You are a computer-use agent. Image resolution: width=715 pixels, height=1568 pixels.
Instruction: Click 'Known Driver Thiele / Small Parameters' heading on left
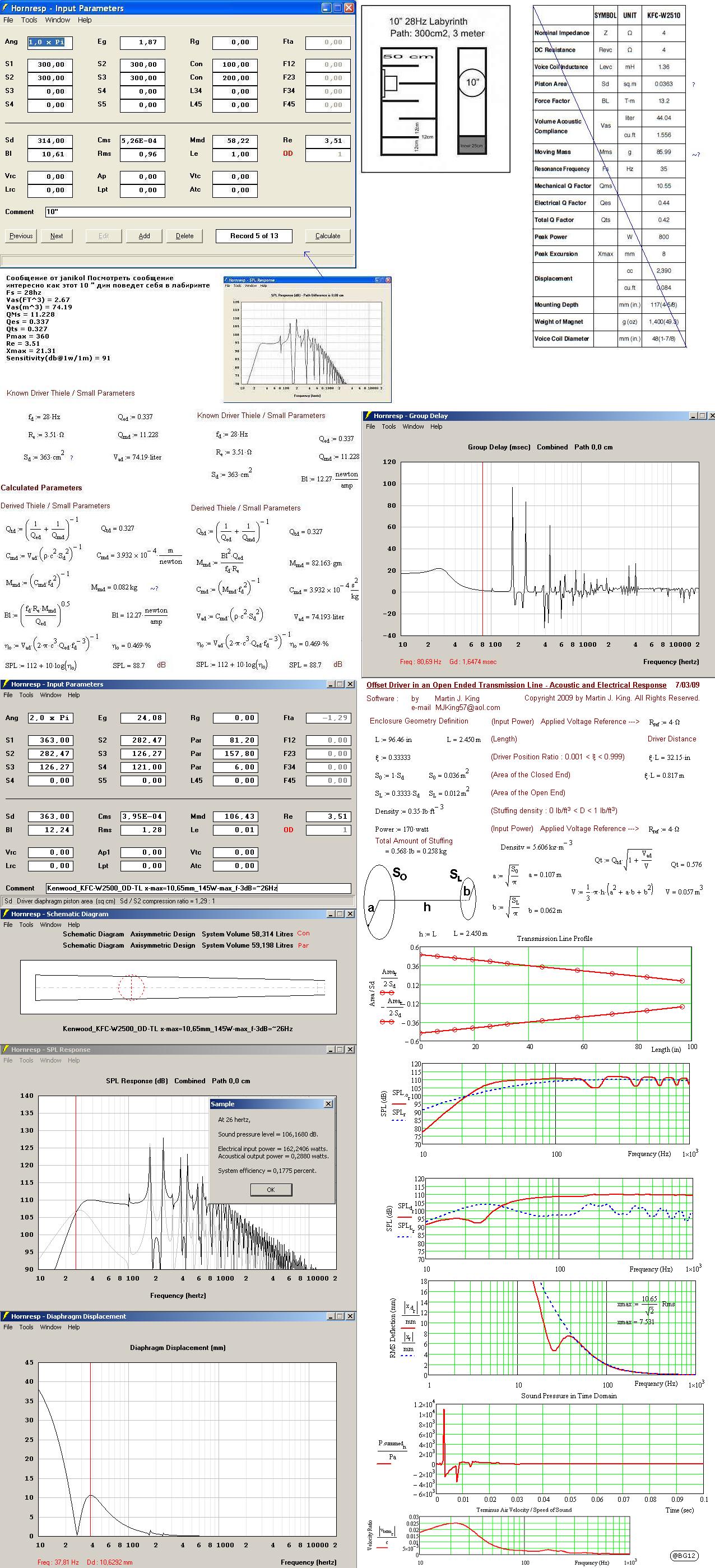[71, 393]
